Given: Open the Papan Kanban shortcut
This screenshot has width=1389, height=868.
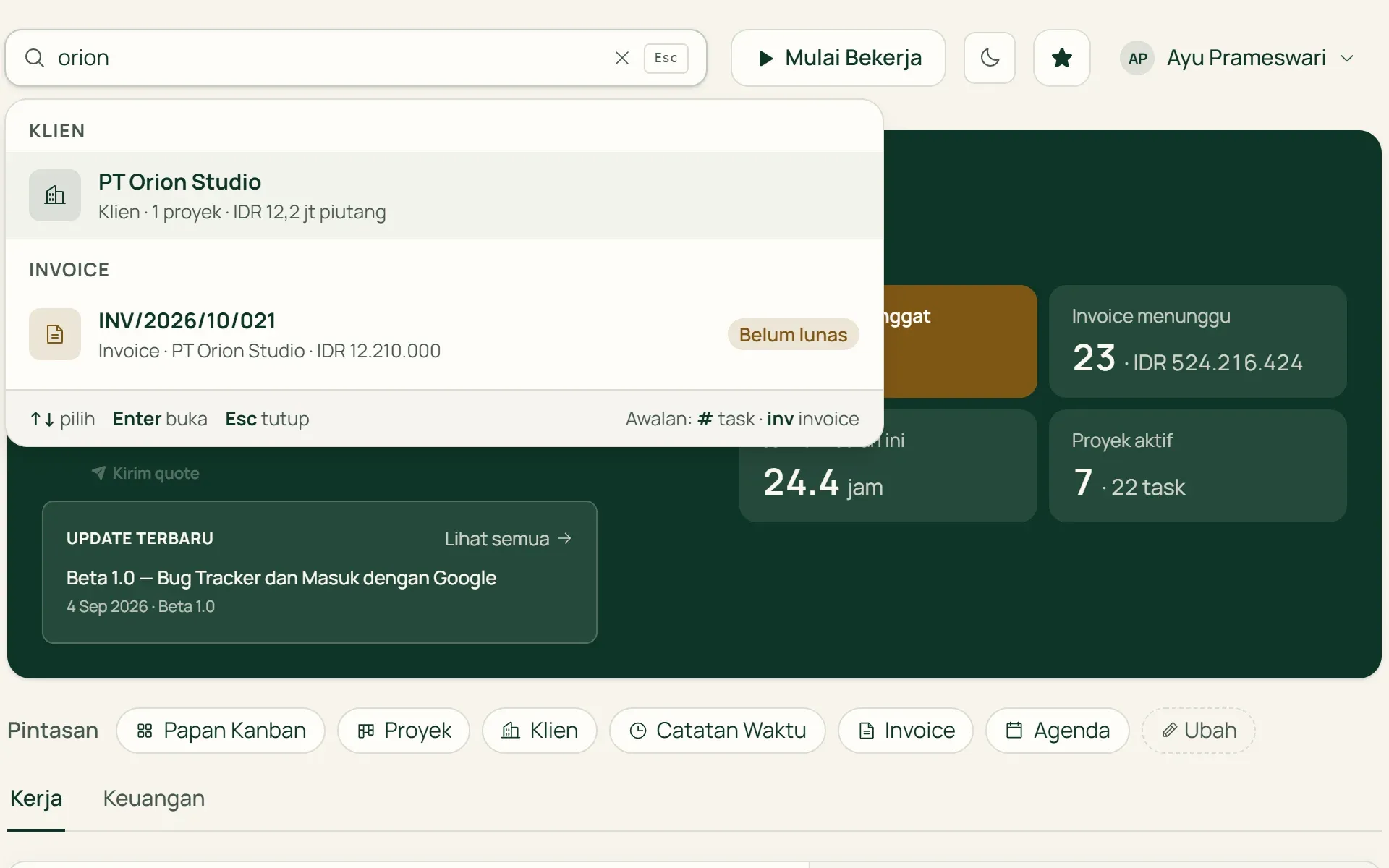Looking at the screenshot, I should (221, 731).
